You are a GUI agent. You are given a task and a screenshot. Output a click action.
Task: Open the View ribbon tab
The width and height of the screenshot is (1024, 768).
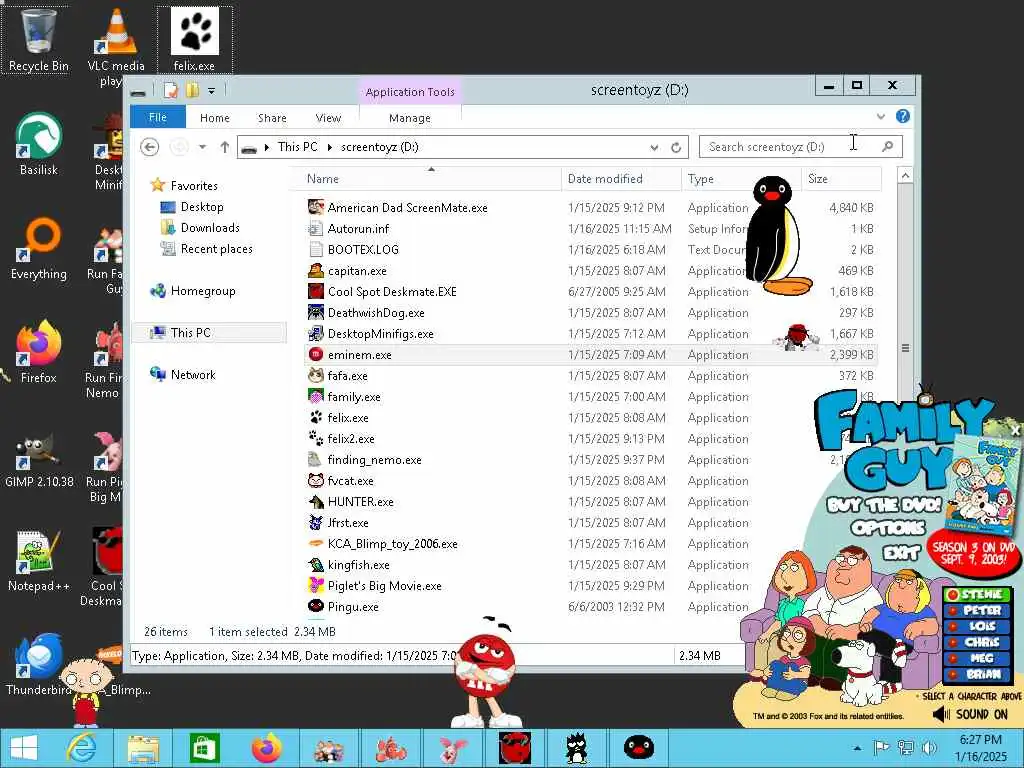coord(328,118)
